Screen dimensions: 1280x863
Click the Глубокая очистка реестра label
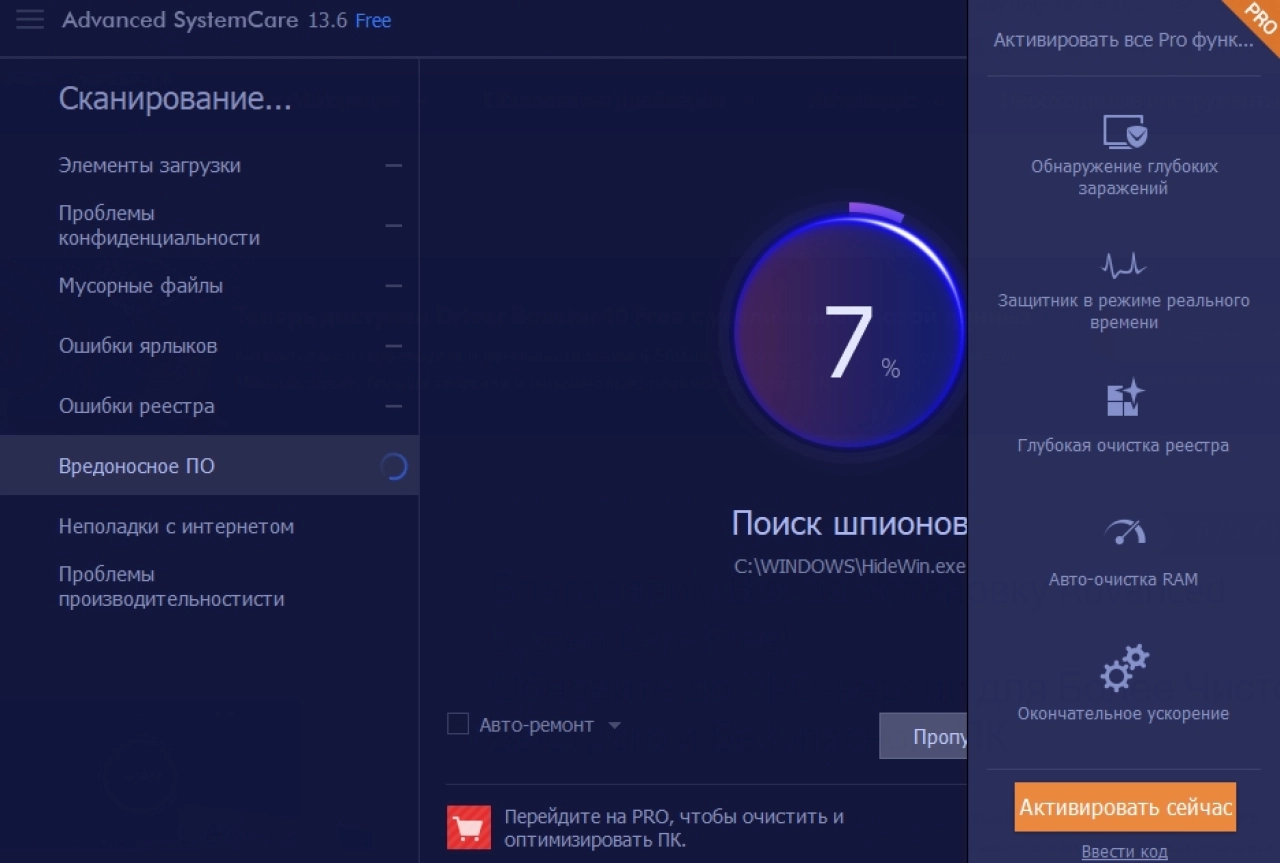click(1123, 445)
